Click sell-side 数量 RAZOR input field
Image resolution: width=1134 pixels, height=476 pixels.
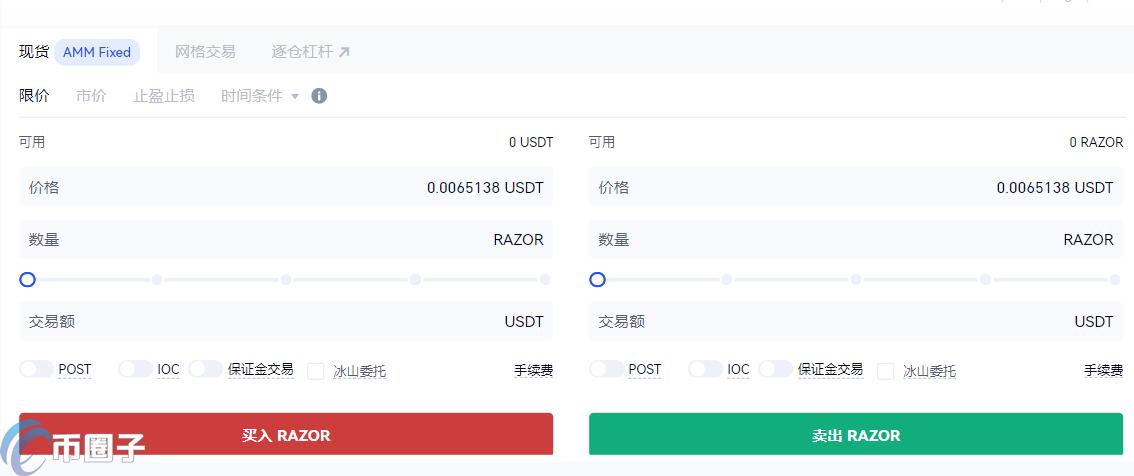pyautogui.click(x=856, y=239)
